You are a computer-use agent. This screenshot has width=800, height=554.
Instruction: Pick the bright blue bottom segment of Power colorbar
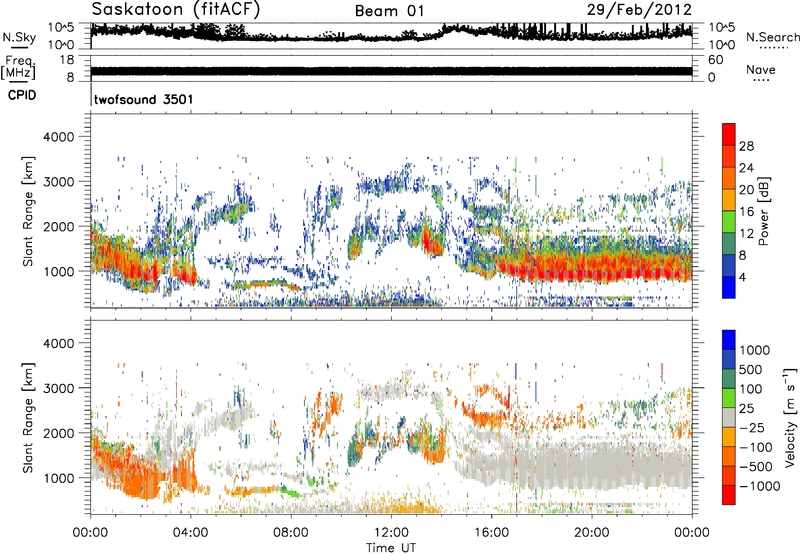pos(729,287)
